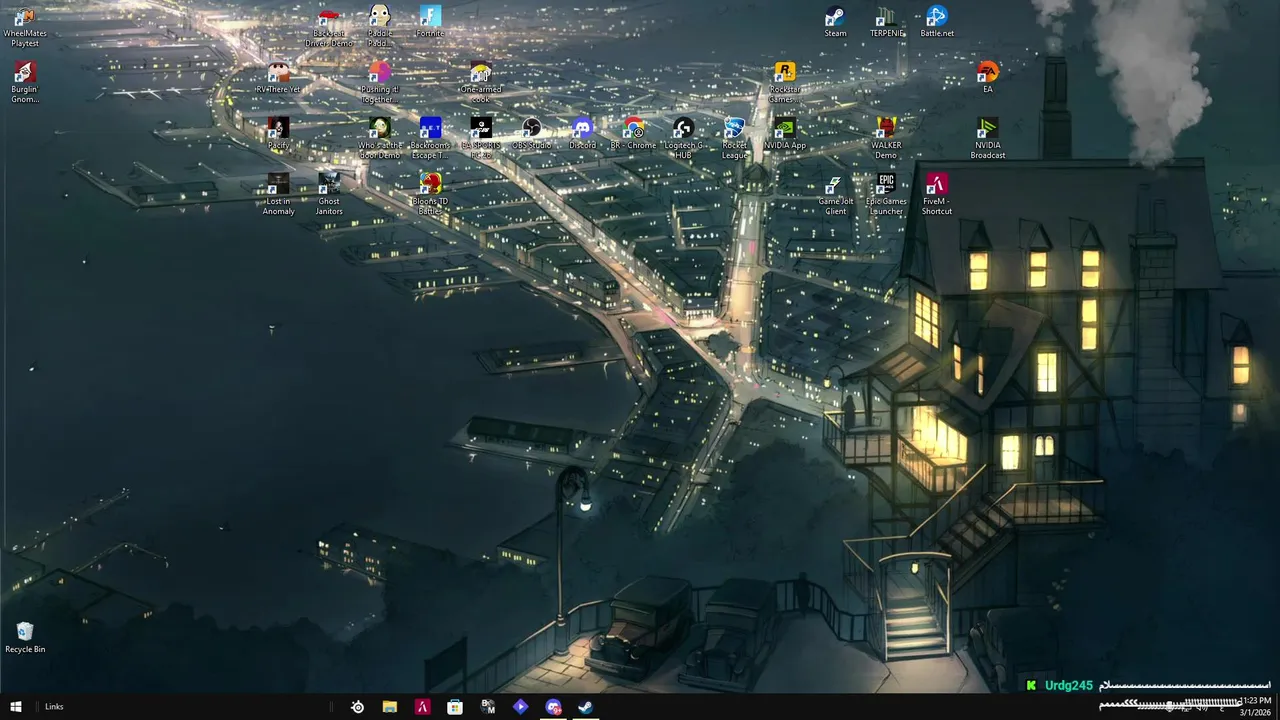Viewport: 1280px width, 720px height.
Task: Open Epic Games Launcher shortcut
Action: coord(886,194)
